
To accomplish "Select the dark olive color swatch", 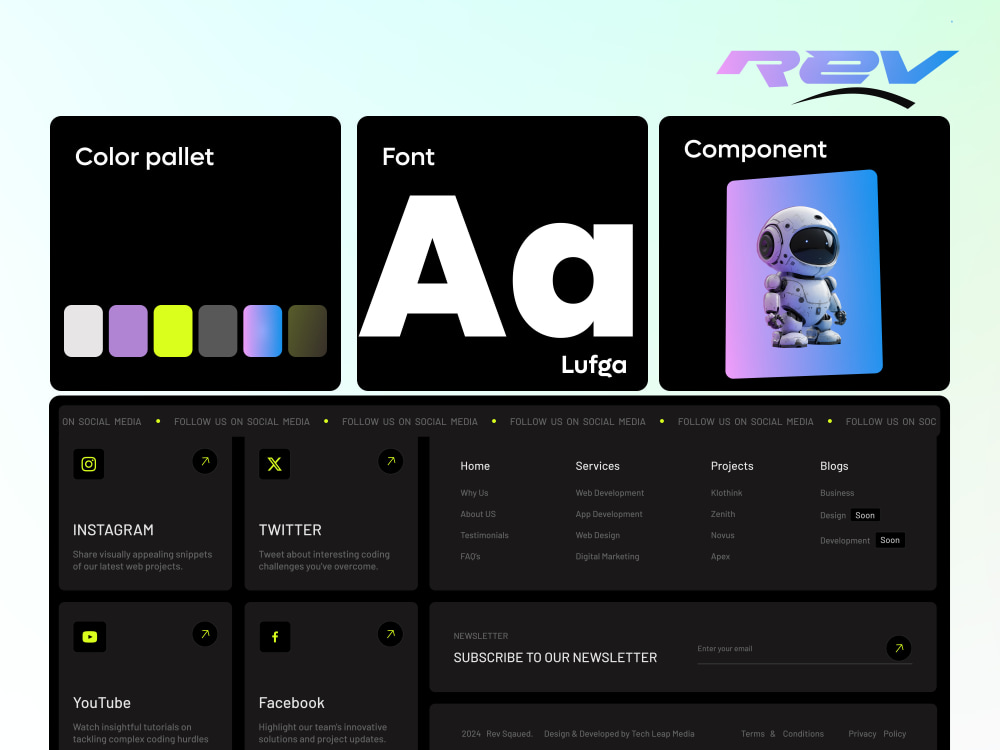I will (x=307, y=331).
